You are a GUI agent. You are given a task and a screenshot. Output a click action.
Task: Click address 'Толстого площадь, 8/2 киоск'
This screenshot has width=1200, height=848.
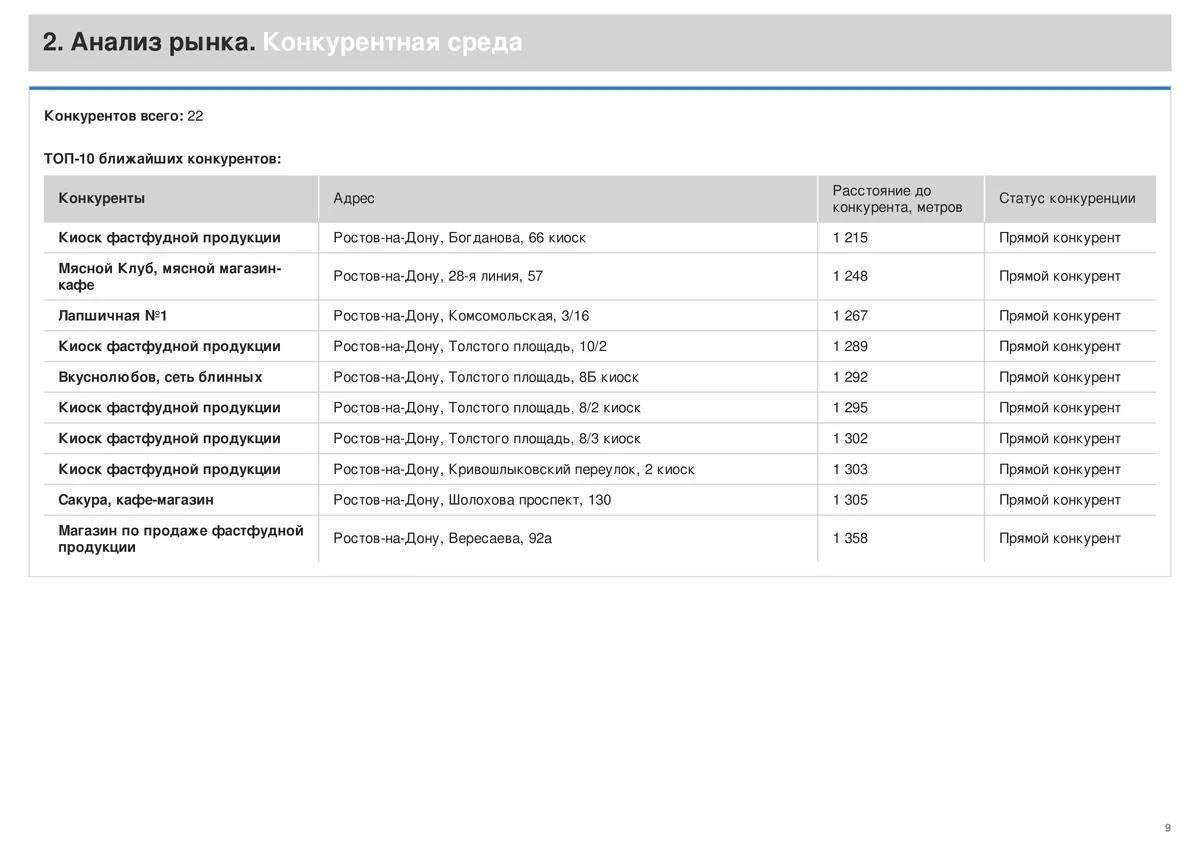point(544,408)
